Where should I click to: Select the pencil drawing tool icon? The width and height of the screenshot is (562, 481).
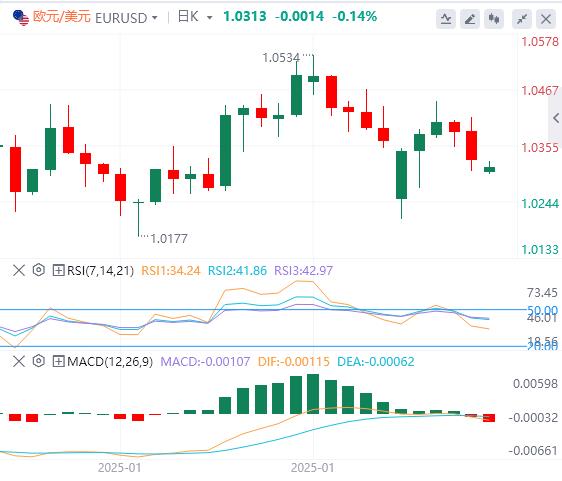tap(470, 19)
